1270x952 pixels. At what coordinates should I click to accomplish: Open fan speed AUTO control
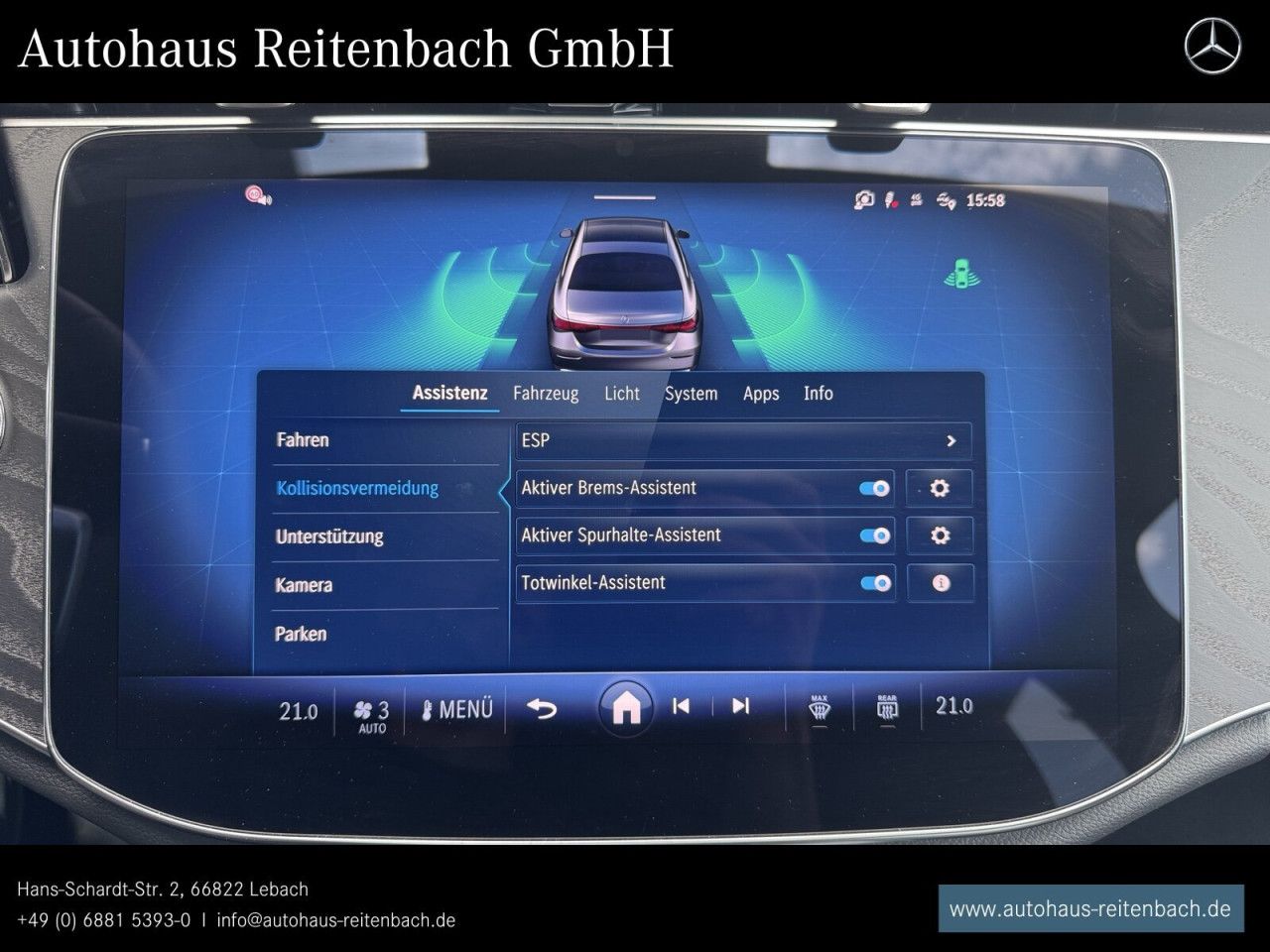(x=372, y=715)
